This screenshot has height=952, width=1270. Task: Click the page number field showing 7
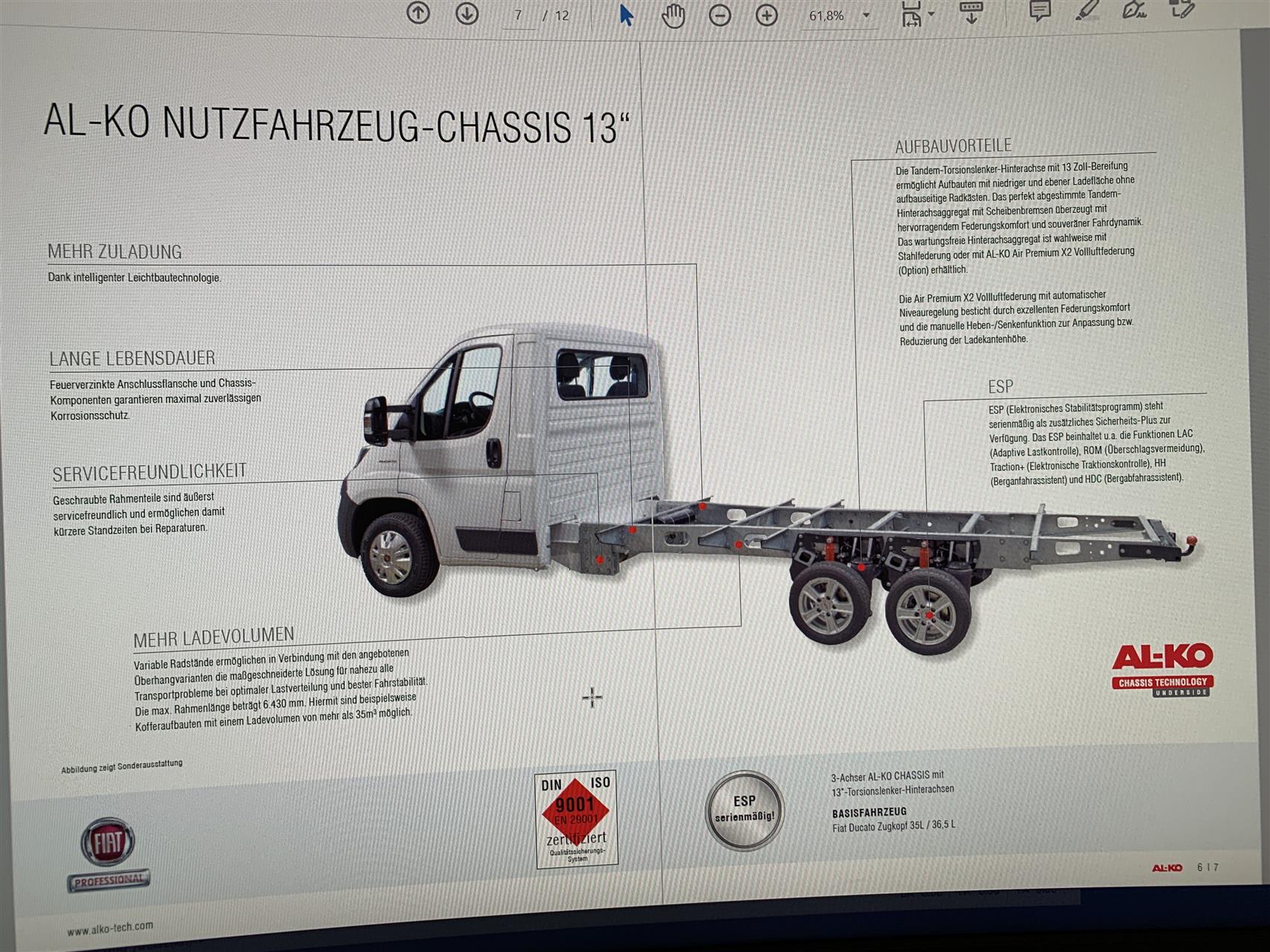tap(518, 16)
